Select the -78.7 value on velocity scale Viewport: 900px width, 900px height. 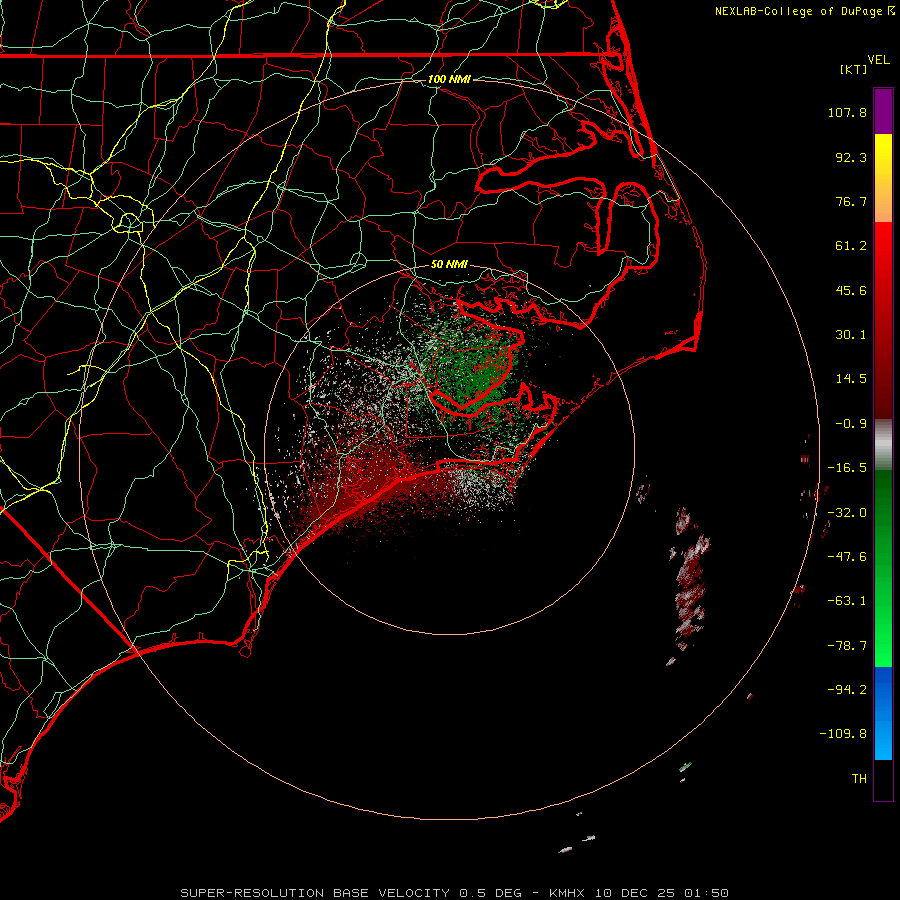click(x=847, y=646)
